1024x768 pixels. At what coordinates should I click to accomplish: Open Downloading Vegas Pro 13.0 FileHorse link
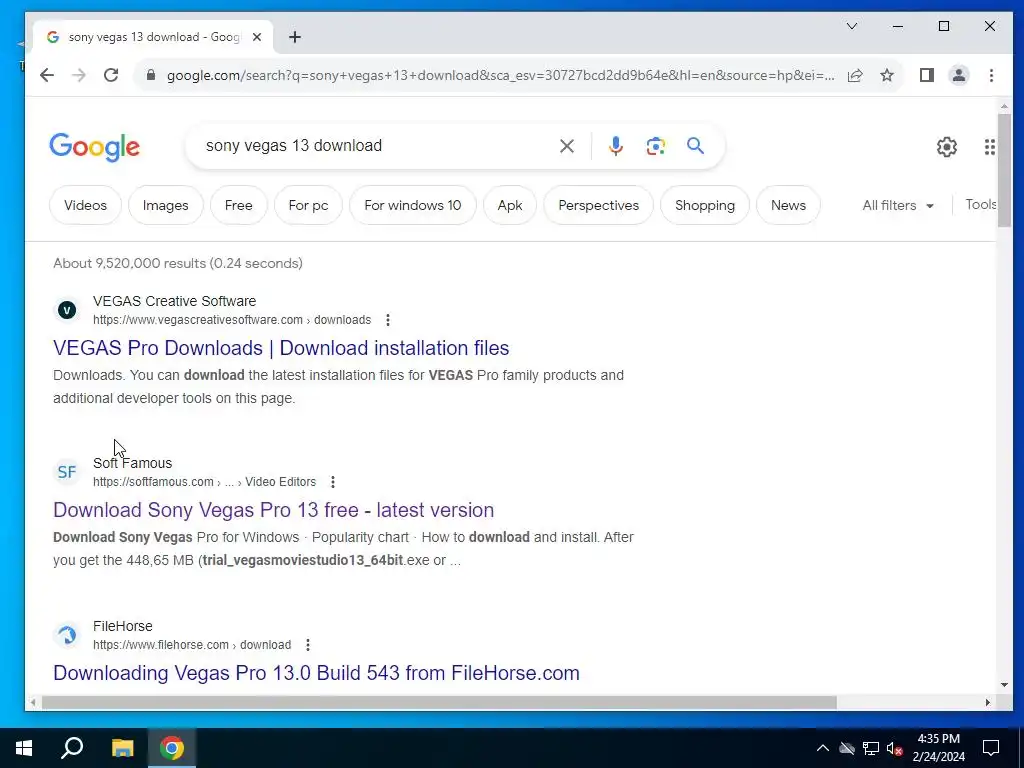pyautogui.click(x=316, y=673)
